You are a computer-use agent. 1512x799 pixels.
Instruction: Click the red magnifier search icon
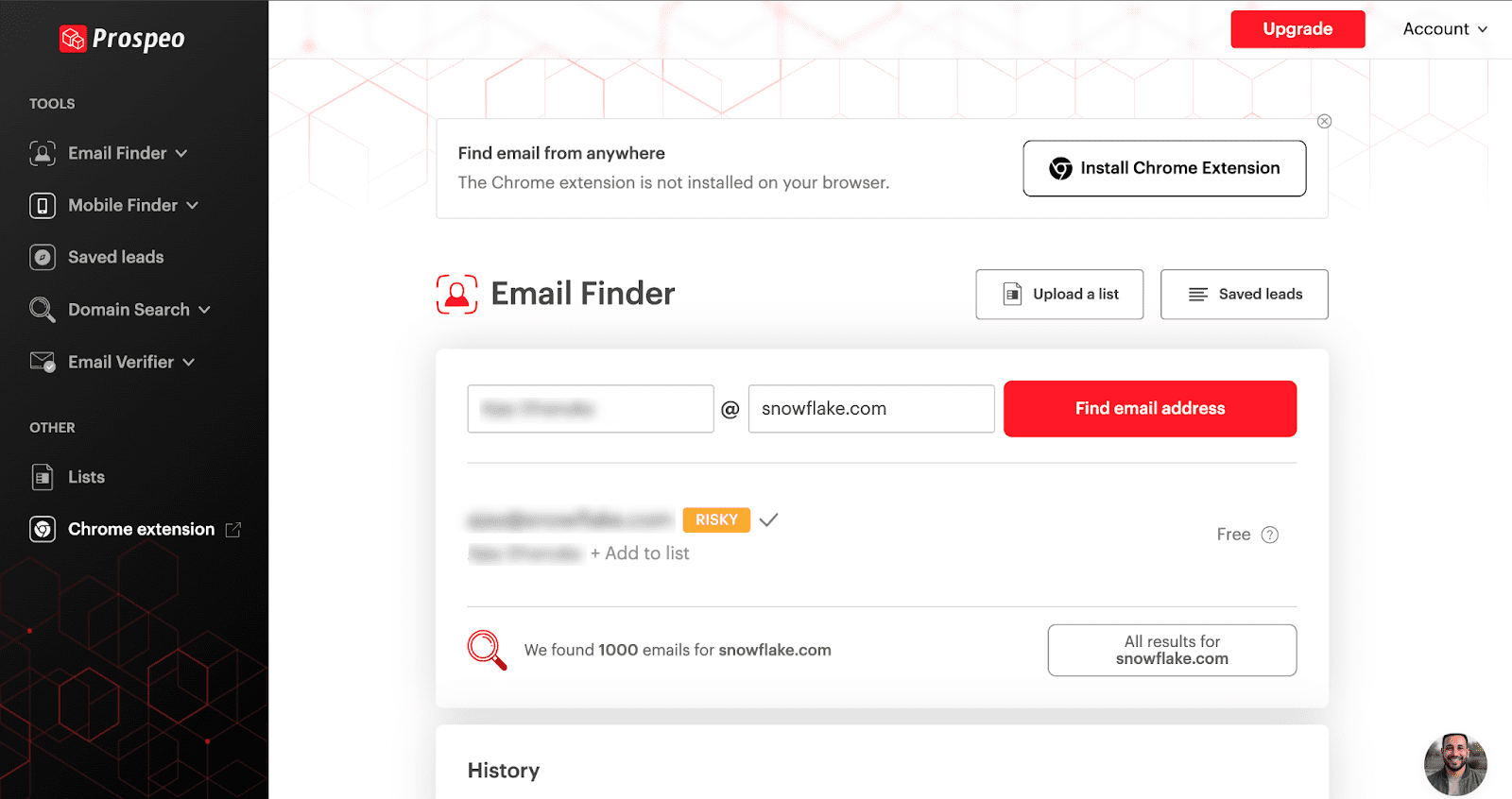point(487,650)
